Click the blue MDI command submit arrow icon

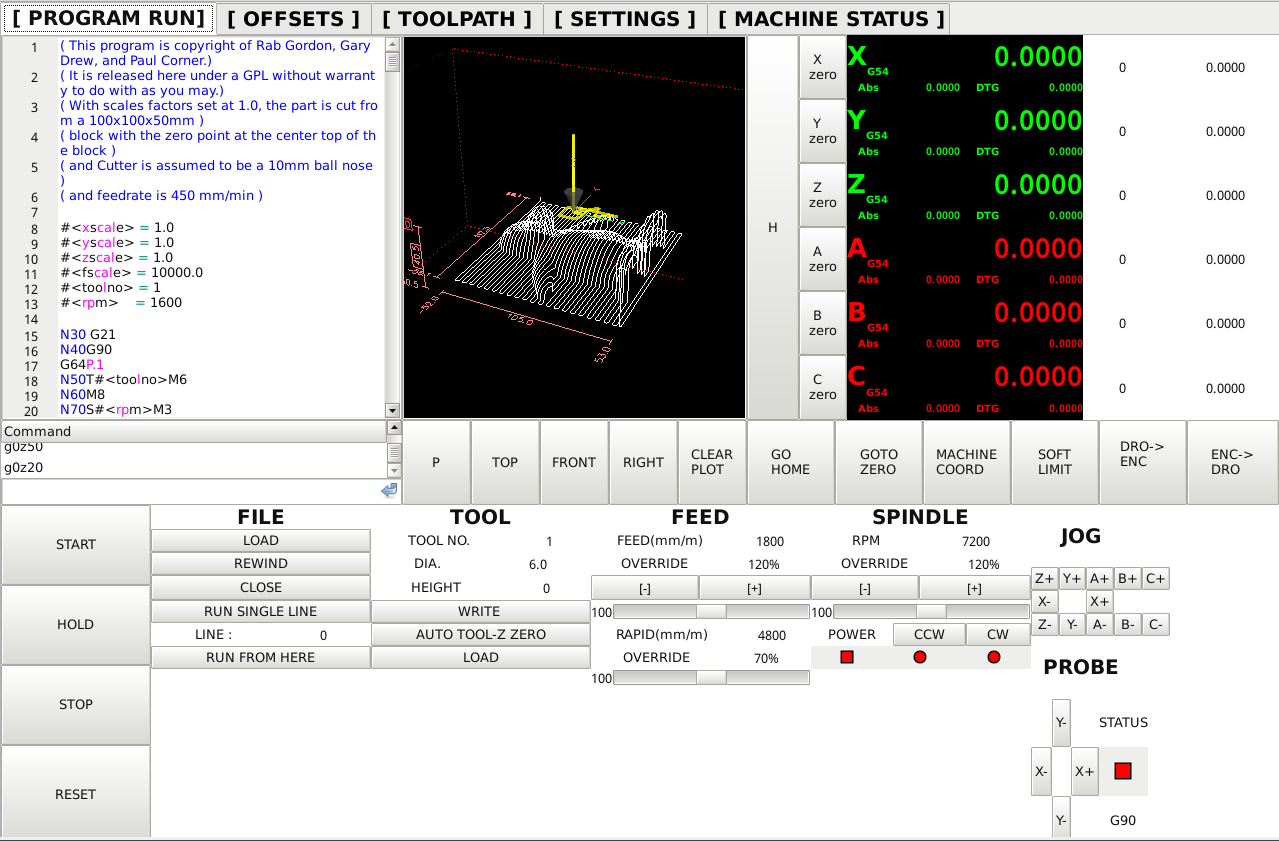(x=389, y=490)
